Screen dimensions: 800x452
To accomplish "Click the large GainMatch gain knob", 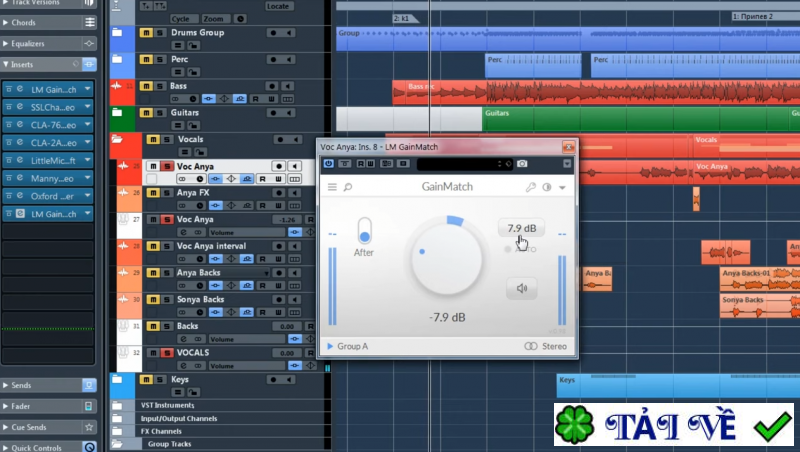I will pyautogui.click(x=445, y=260).
